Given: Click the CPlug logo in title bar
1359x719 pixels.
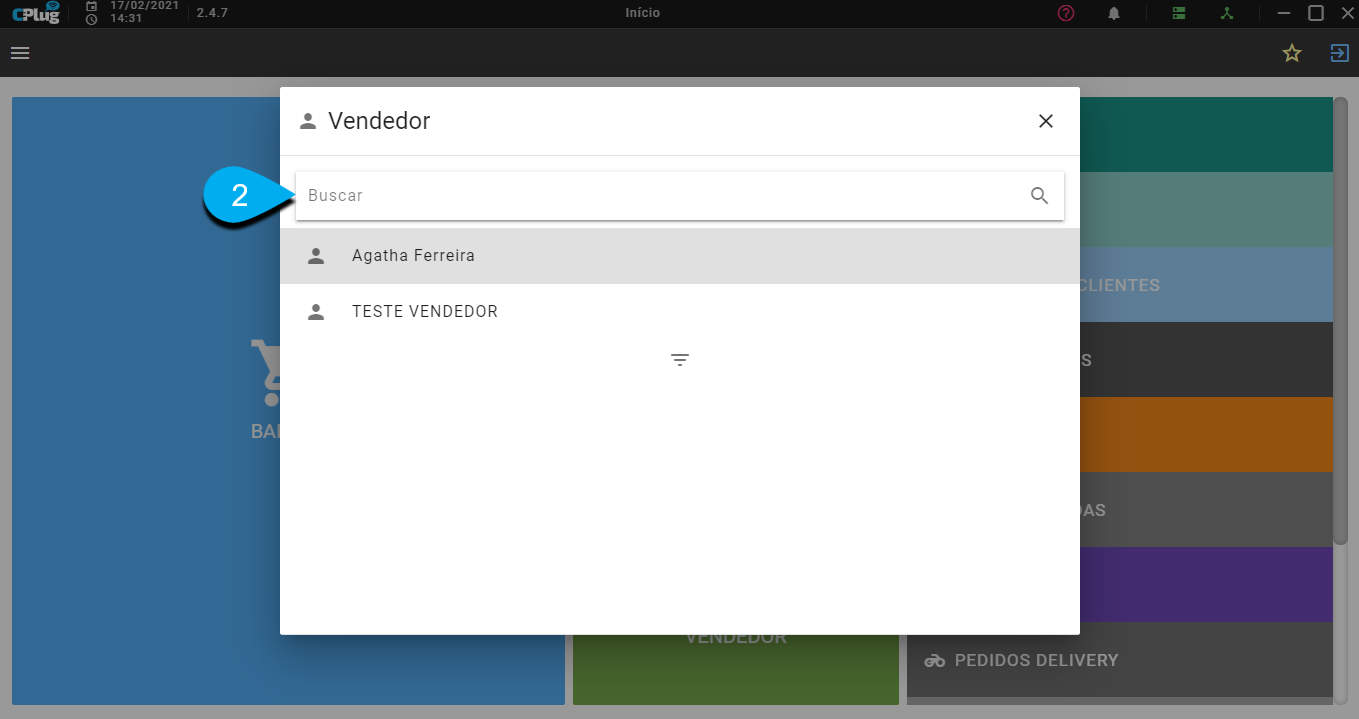Looking at the screenshot, I should click(x=36, y=13).
